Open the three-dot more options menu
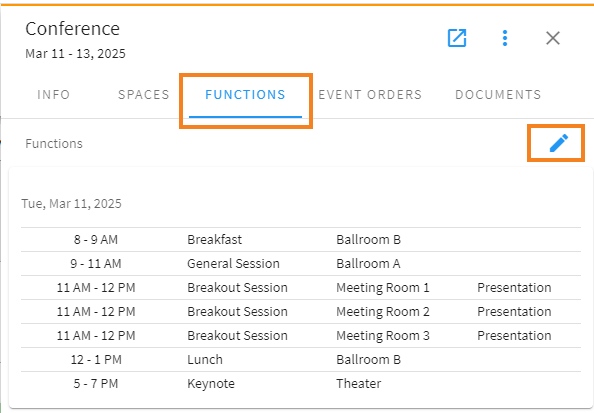The width and height of the screenshot is (594, 413). coord(505,38)
